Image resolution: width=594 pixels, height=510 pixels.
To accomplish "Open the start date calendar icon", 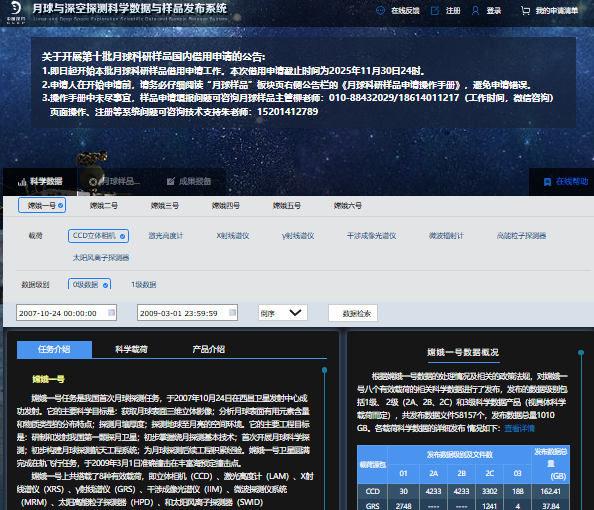I will (x=111, y=312).
